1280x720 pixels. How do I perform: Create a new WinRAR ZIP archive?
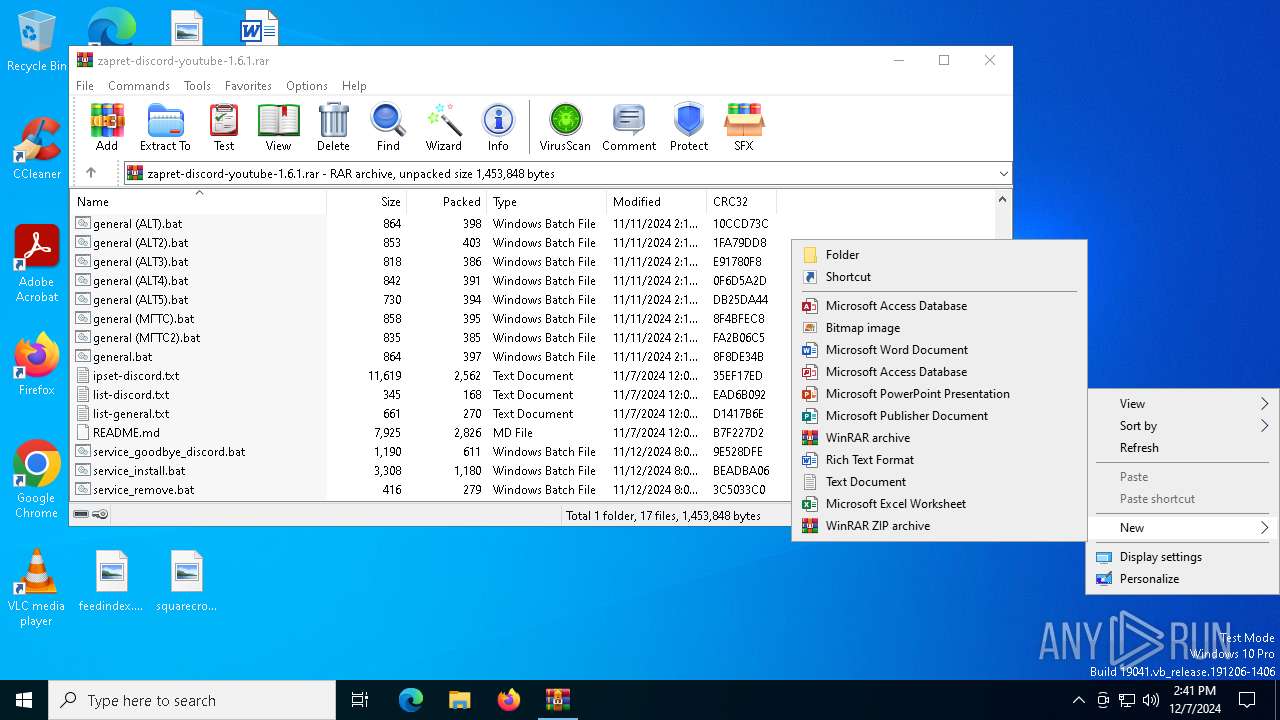939,526
